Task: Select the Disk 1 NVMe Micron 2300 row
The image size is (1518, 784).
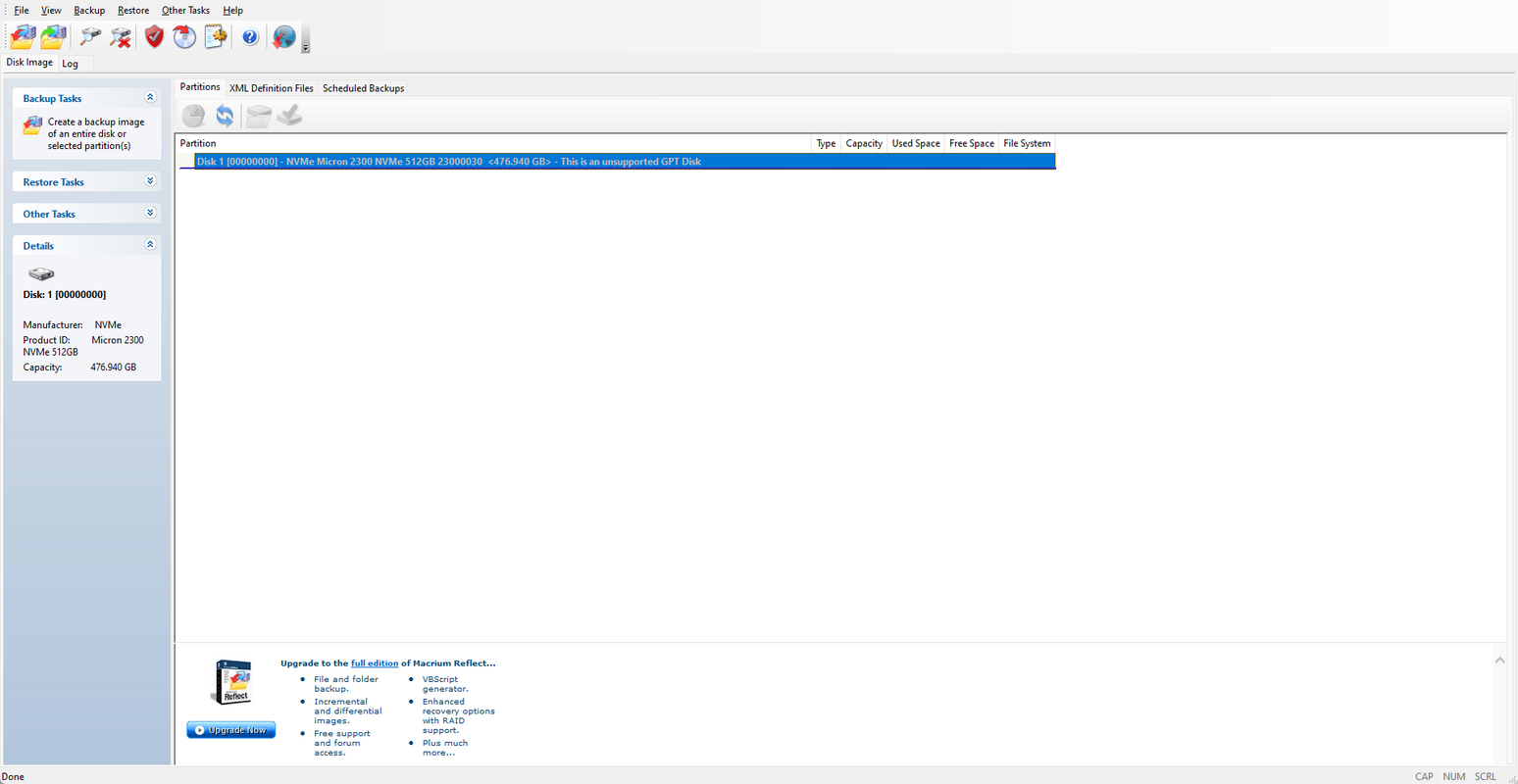Action: [x=625, y=162]
